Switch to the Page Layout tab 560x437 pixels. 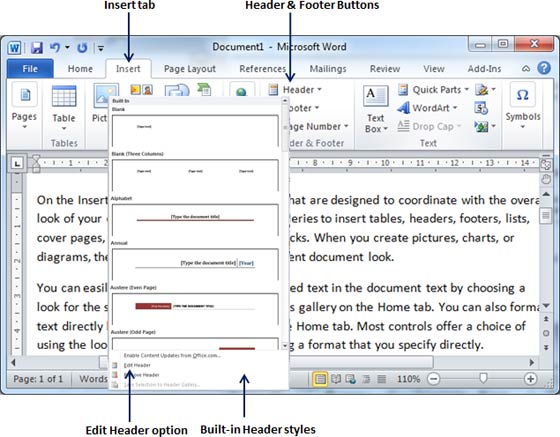(190, 69)
